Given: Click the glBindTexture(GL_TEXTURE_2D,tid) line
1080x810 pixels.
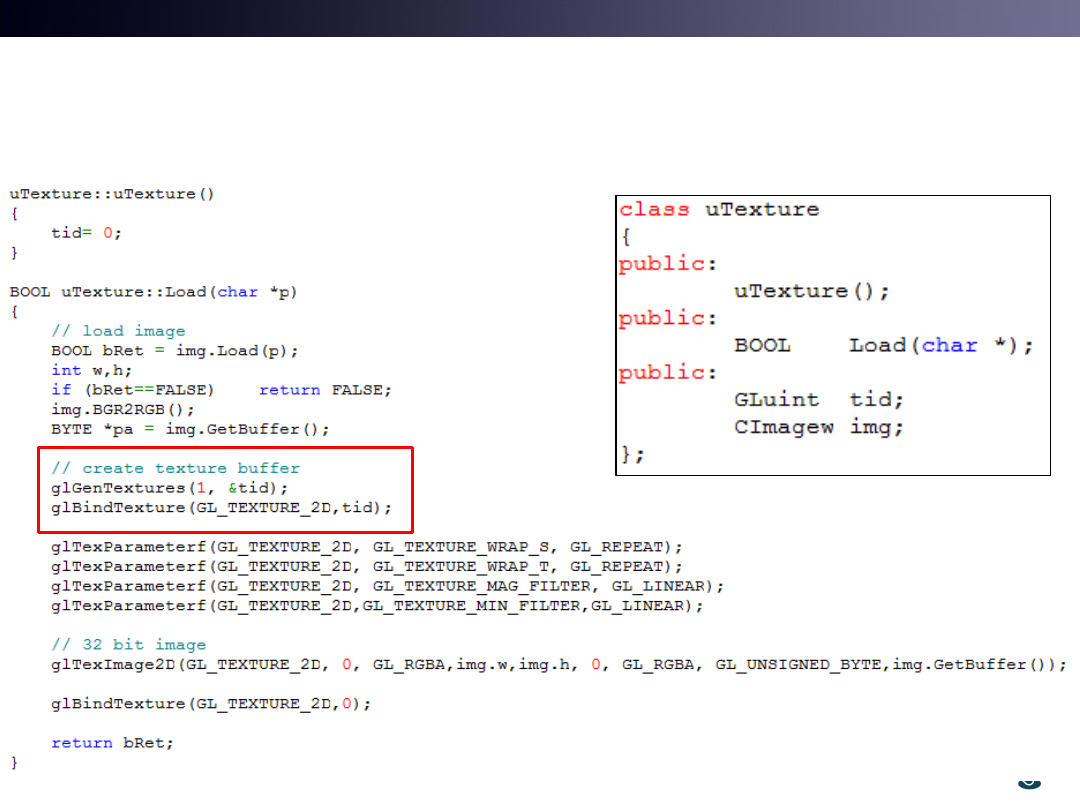Looking at the screenshot, I should [x=221, y=508].
